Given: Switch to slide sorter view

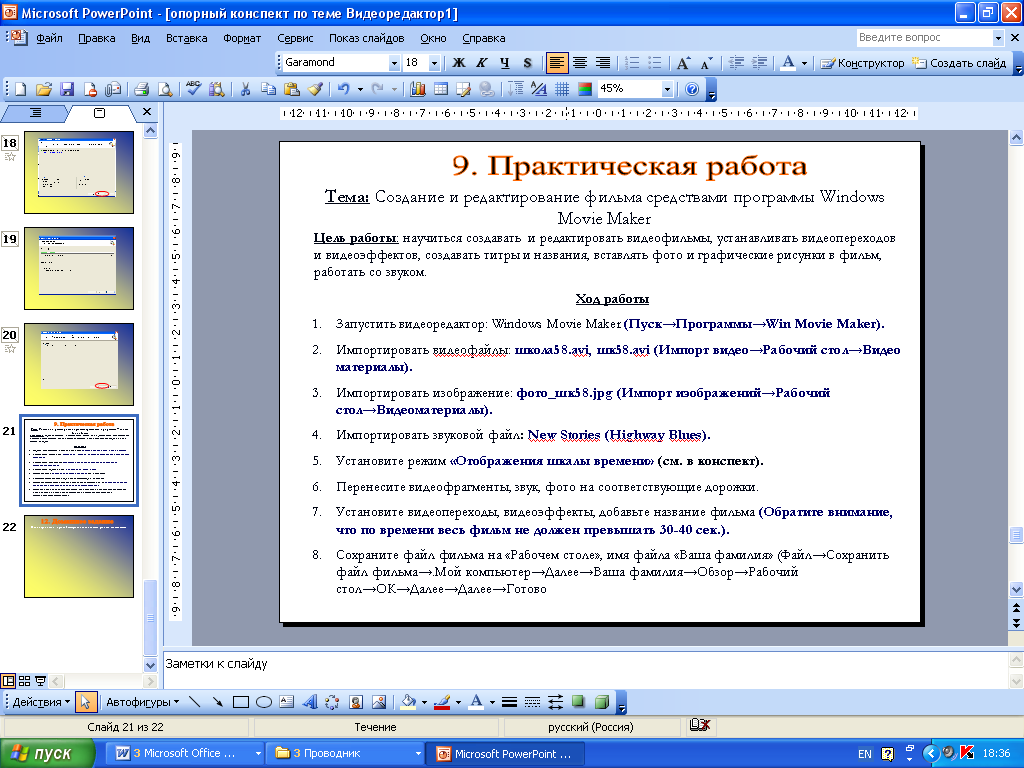Looking at the screenshot, I should 24,681.
